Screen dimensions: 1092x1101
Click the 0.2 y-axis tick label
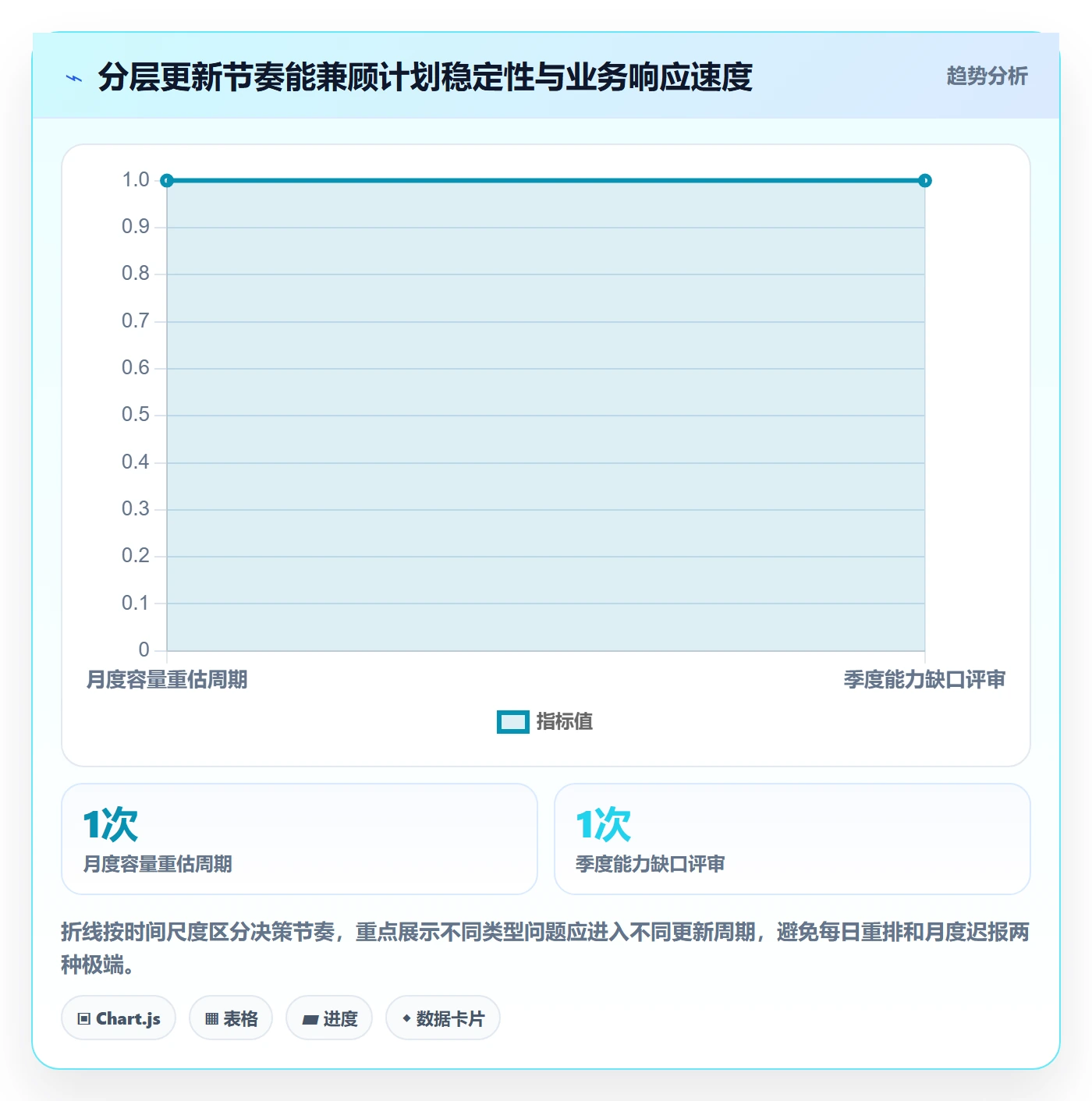[x=136, y=556]
